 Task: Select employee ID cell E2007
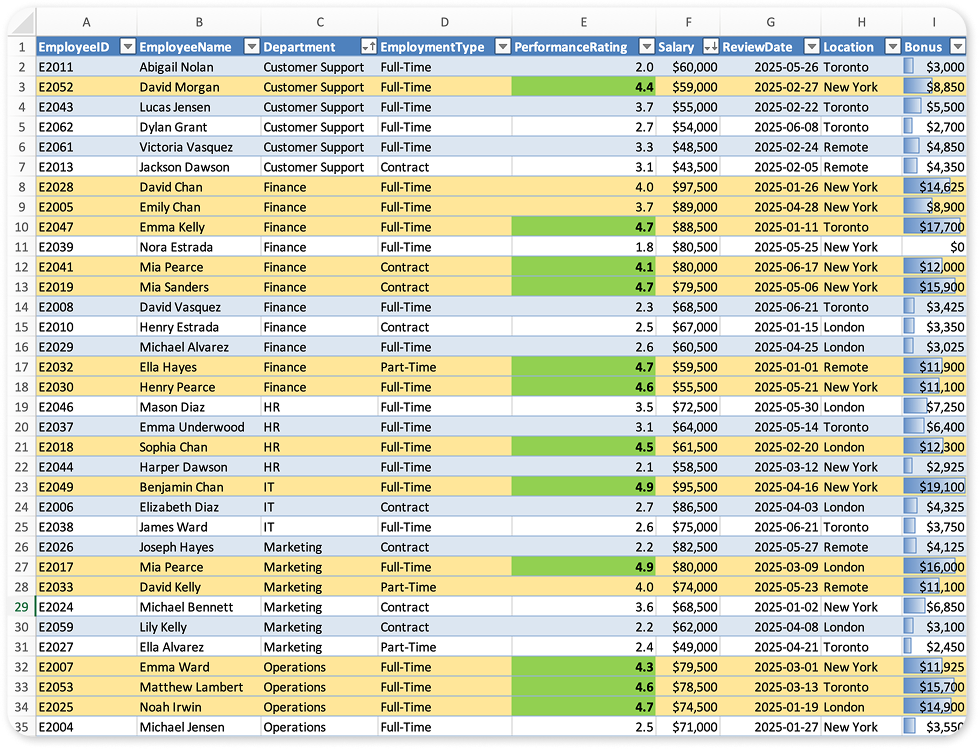(86, 667)
